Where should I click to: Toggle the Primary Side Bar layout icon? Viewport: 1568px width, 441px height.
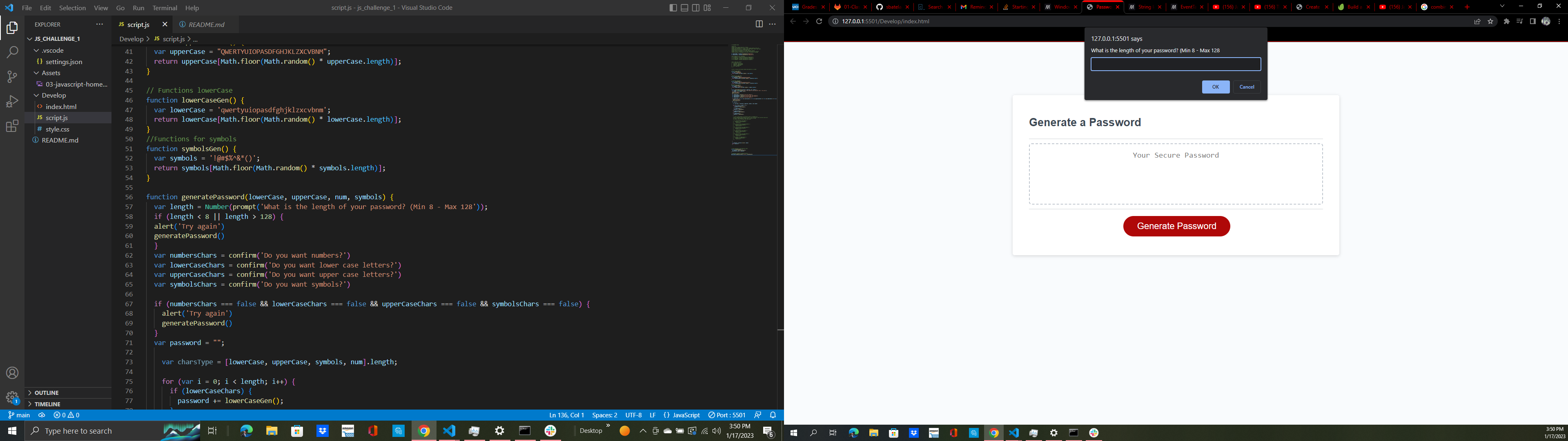coord(673,8)
